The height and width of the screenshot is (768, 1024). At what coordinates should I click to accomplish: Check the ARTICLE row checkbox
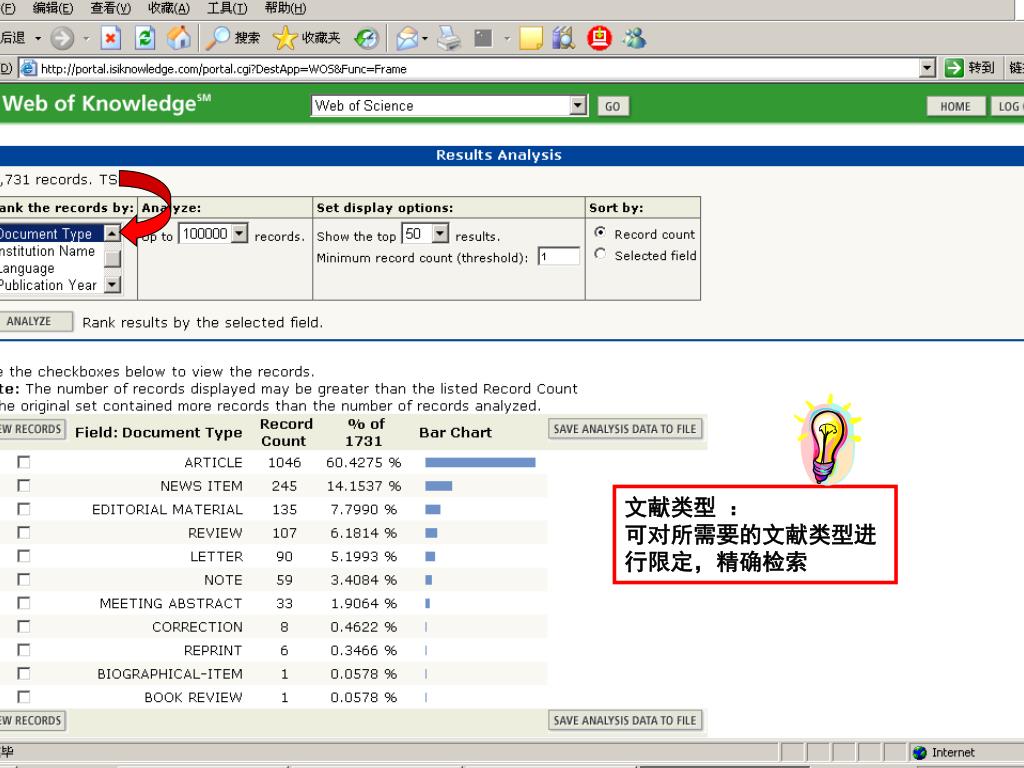(24, 462)
